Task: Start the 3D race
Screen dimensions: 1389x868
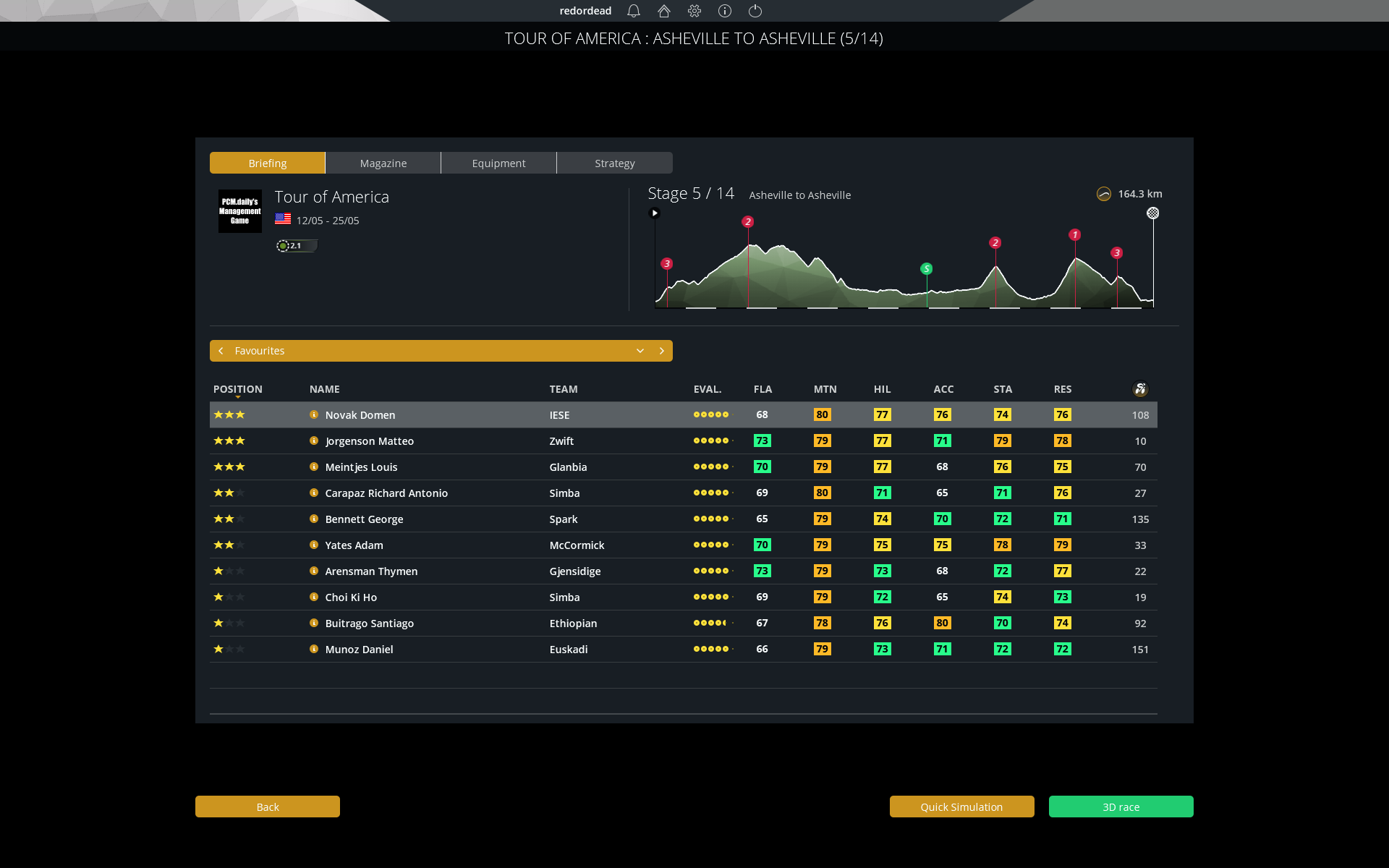Action: (x=1121, y=807)
